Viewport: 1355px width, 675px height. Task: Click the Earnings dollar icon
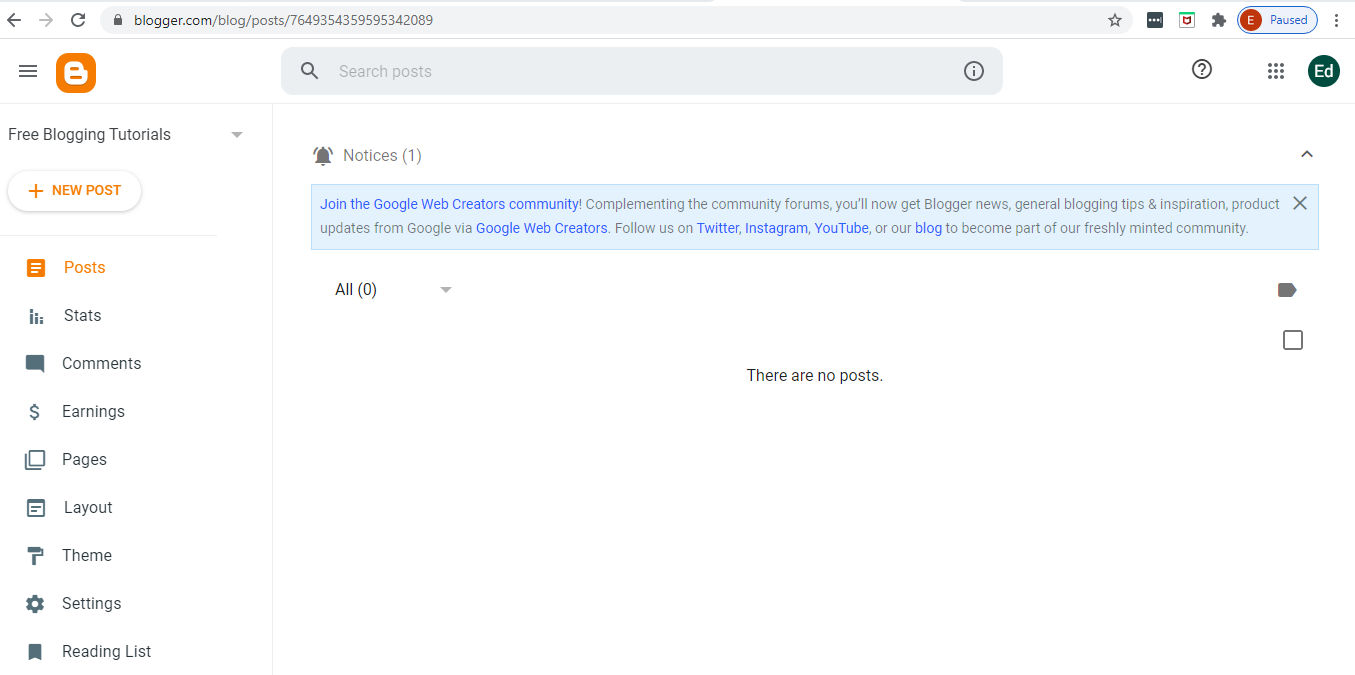tap(35, 412)
